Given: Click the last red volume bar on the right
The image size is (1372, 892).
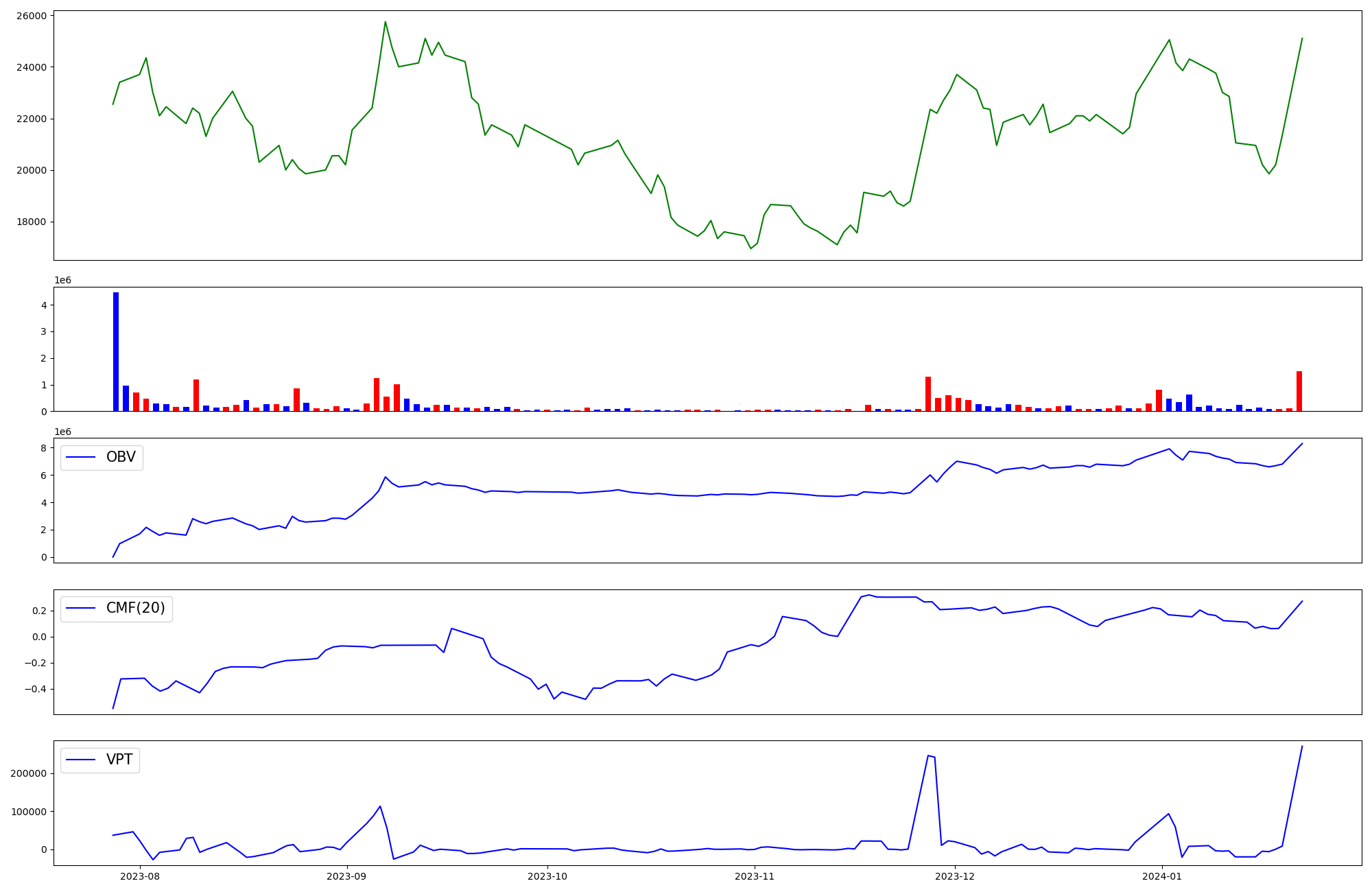Looking at the screenshot, I should coord(1299,391).
